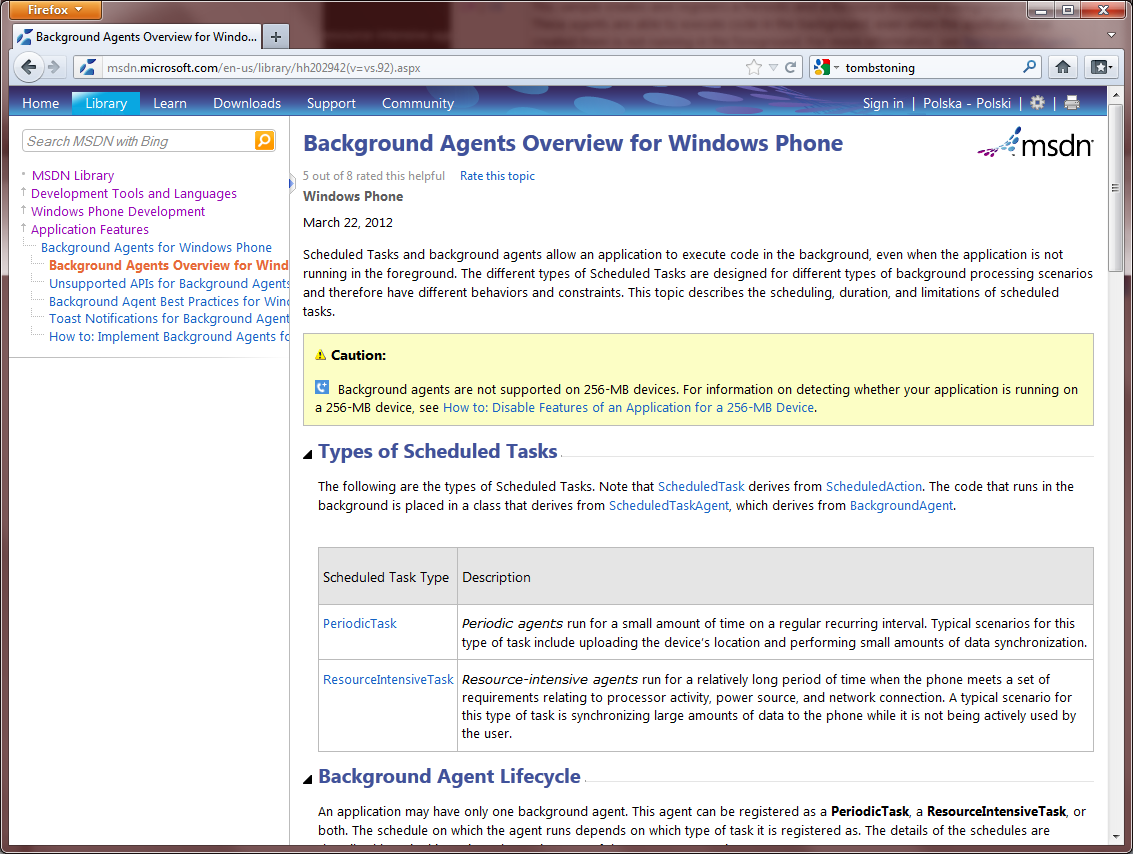This screenshot has width=1133, height=854.
Task: Click the March 22, 2012 date text
Action: coord(348,223)
